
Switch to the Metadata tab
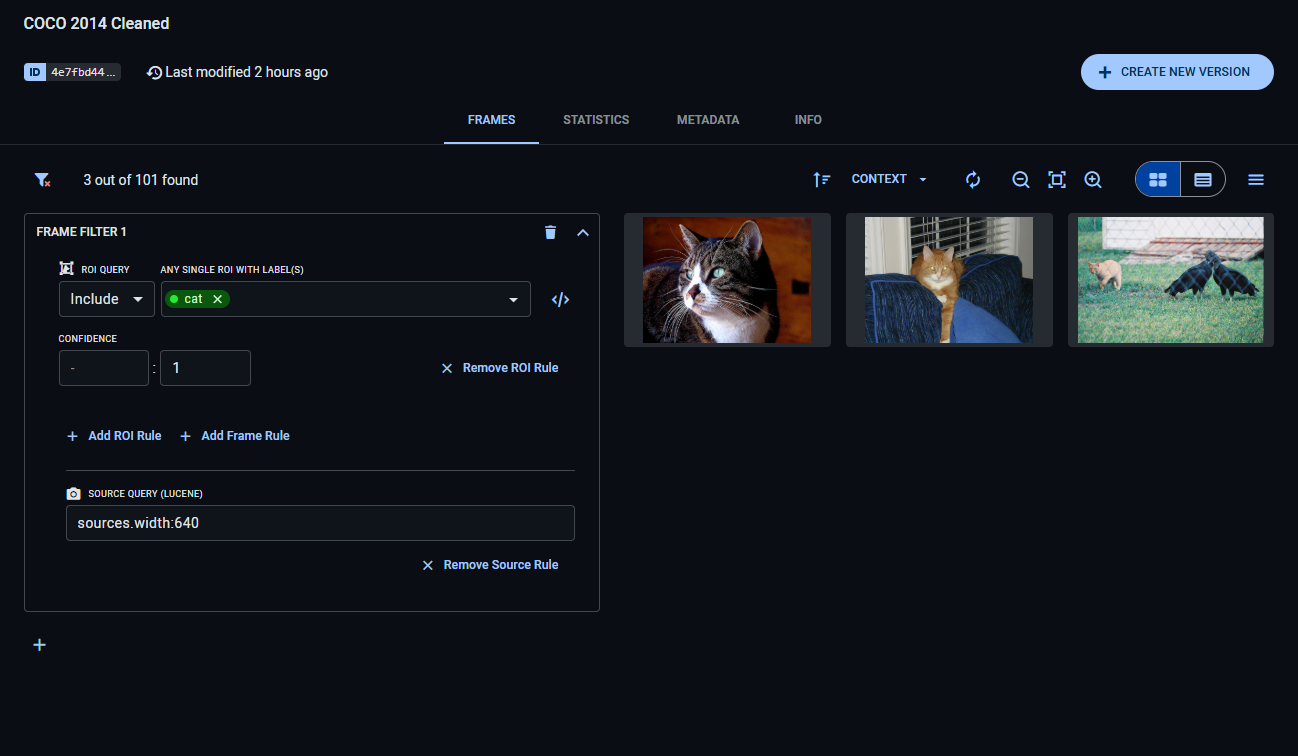708,120
